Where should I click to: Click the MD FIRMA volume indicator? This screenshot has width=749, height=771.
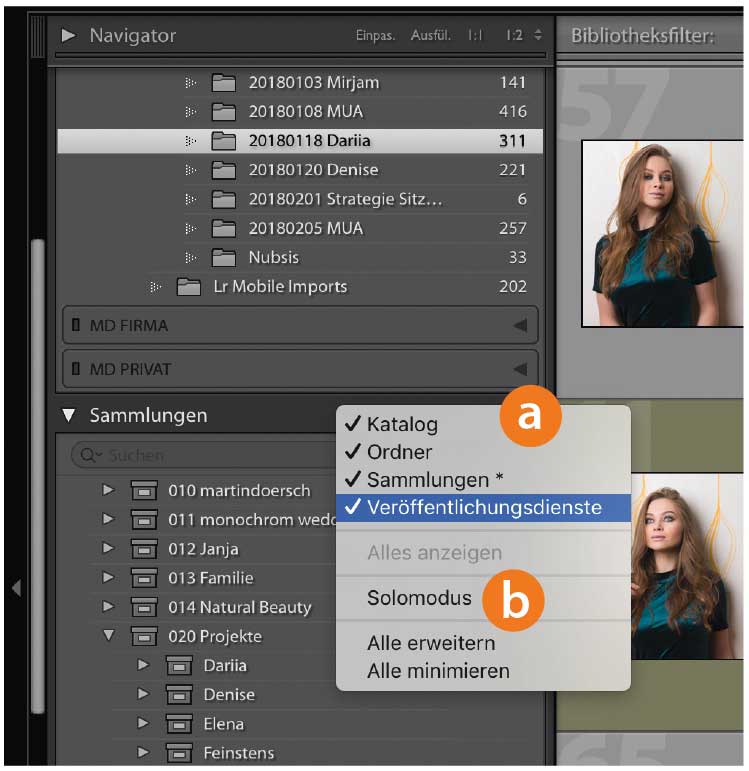(x=76, y=325)
